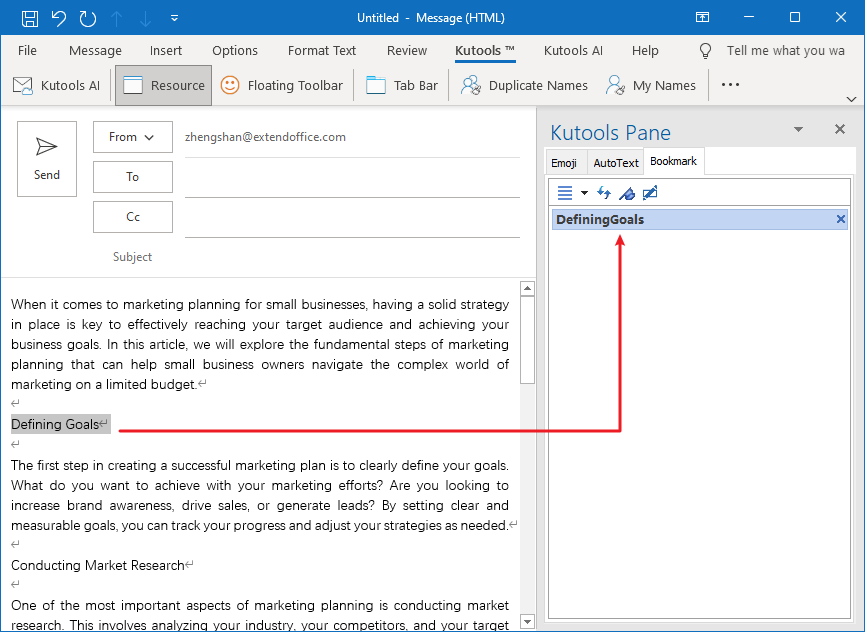Open Ribbon Display Options in the title bar

click(702, 18)
